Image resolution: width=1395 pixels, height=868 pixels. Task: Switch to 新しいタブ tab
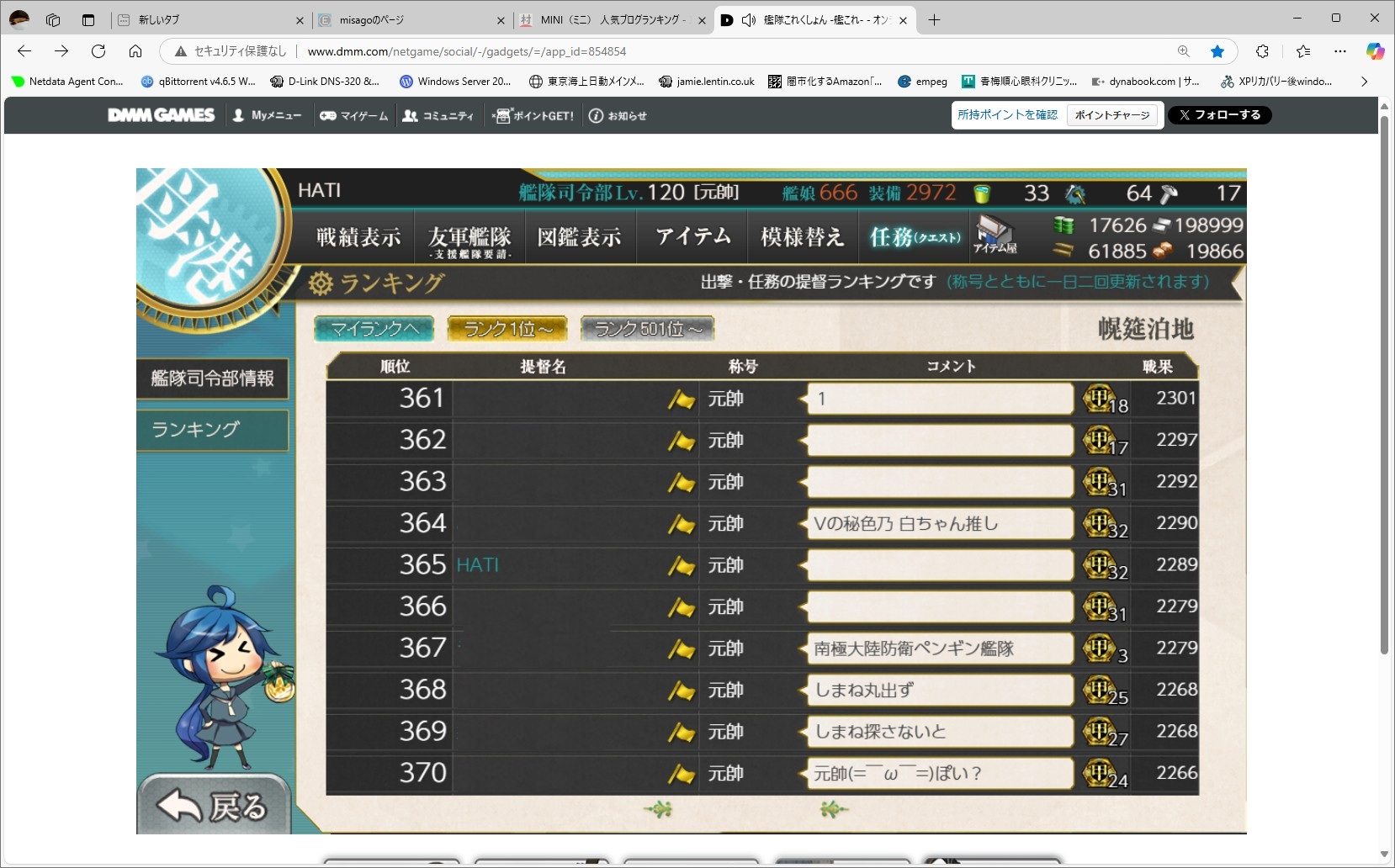pyautogui.click(x=209, y=19)
